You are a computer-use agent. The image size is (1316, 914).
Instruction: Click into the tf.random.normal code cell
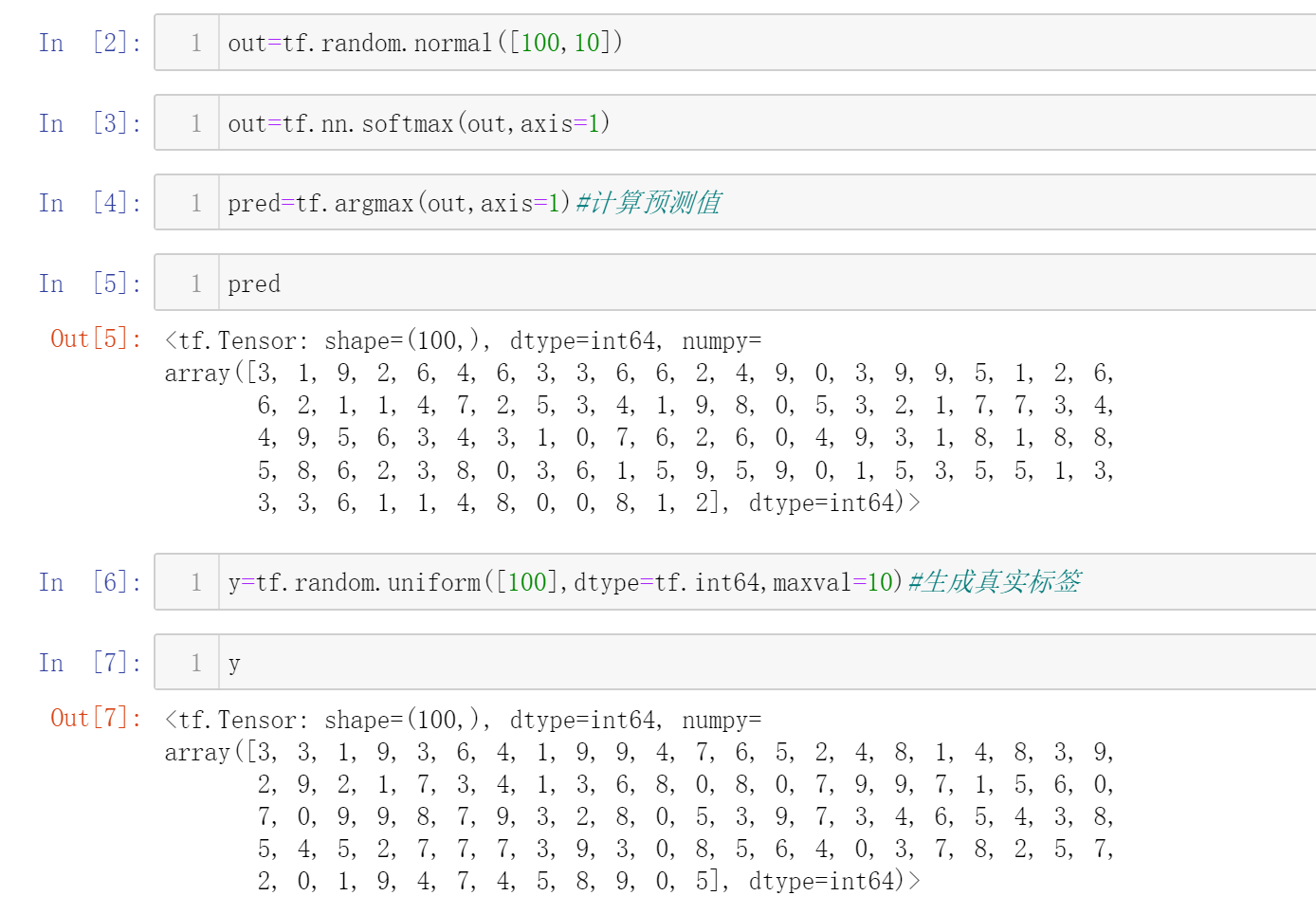click(759, 43)
